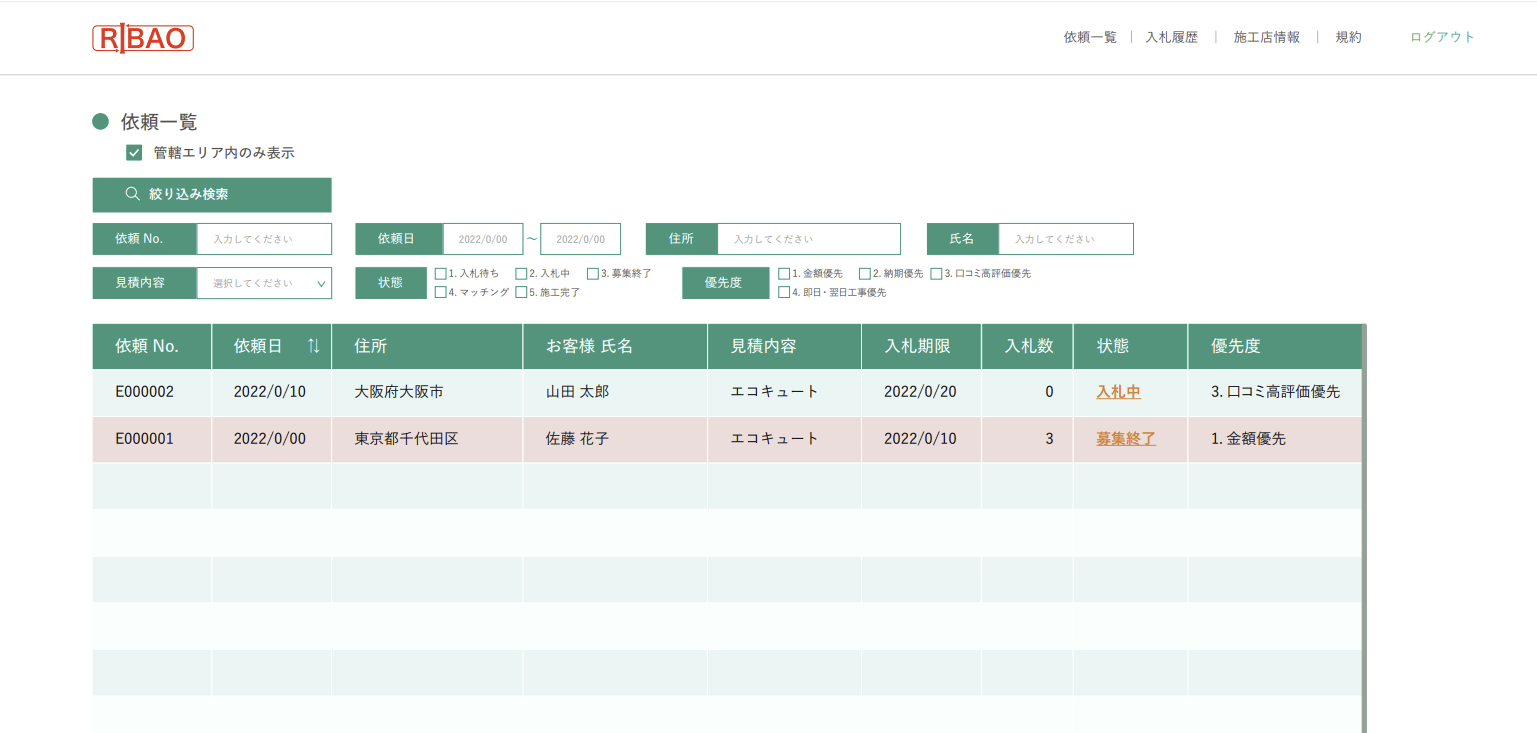
Task: Go to 入札履歴 in top navigation
Action: coord(1171,38)
